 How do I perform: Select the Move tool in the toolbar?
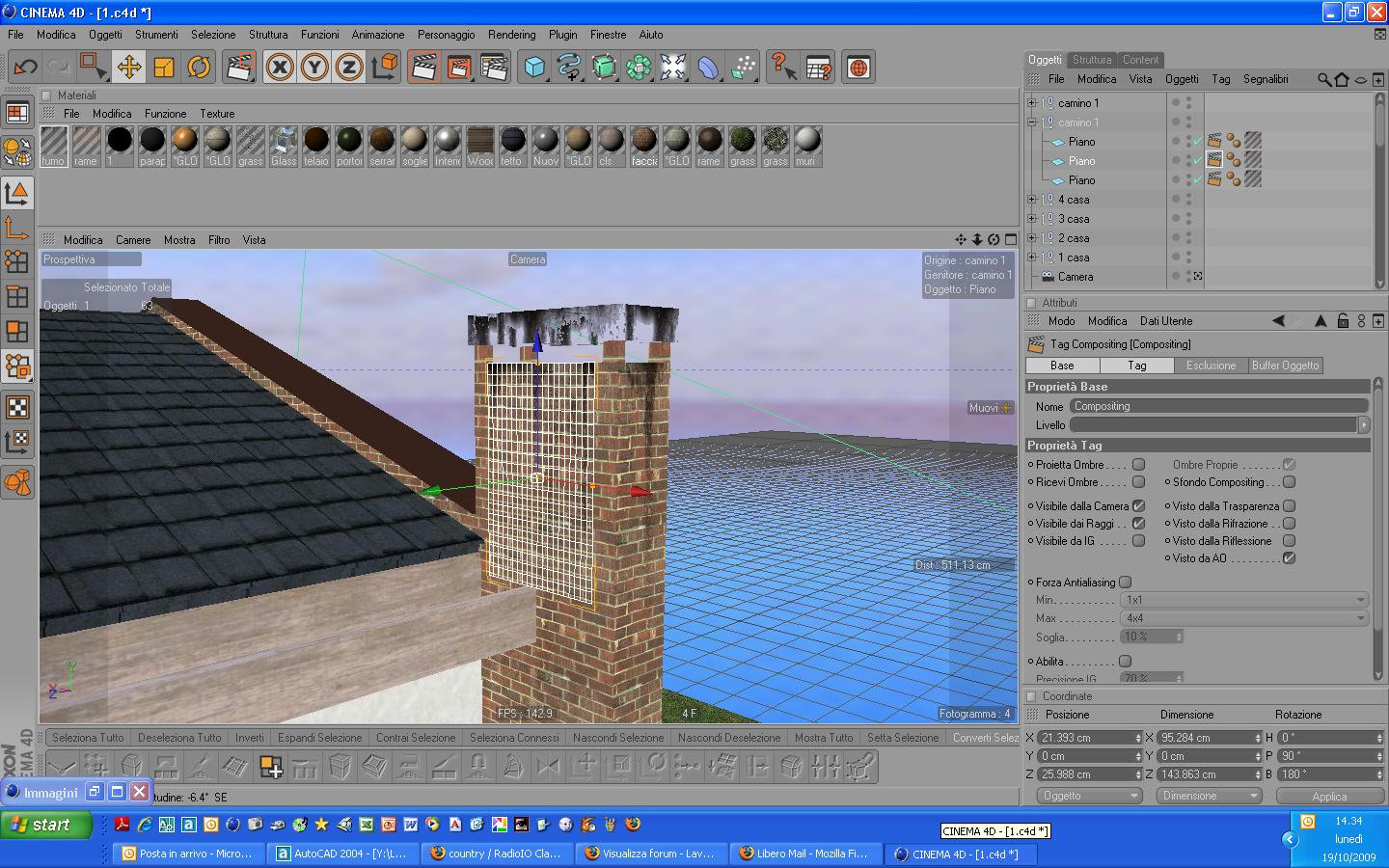[128, 68]
